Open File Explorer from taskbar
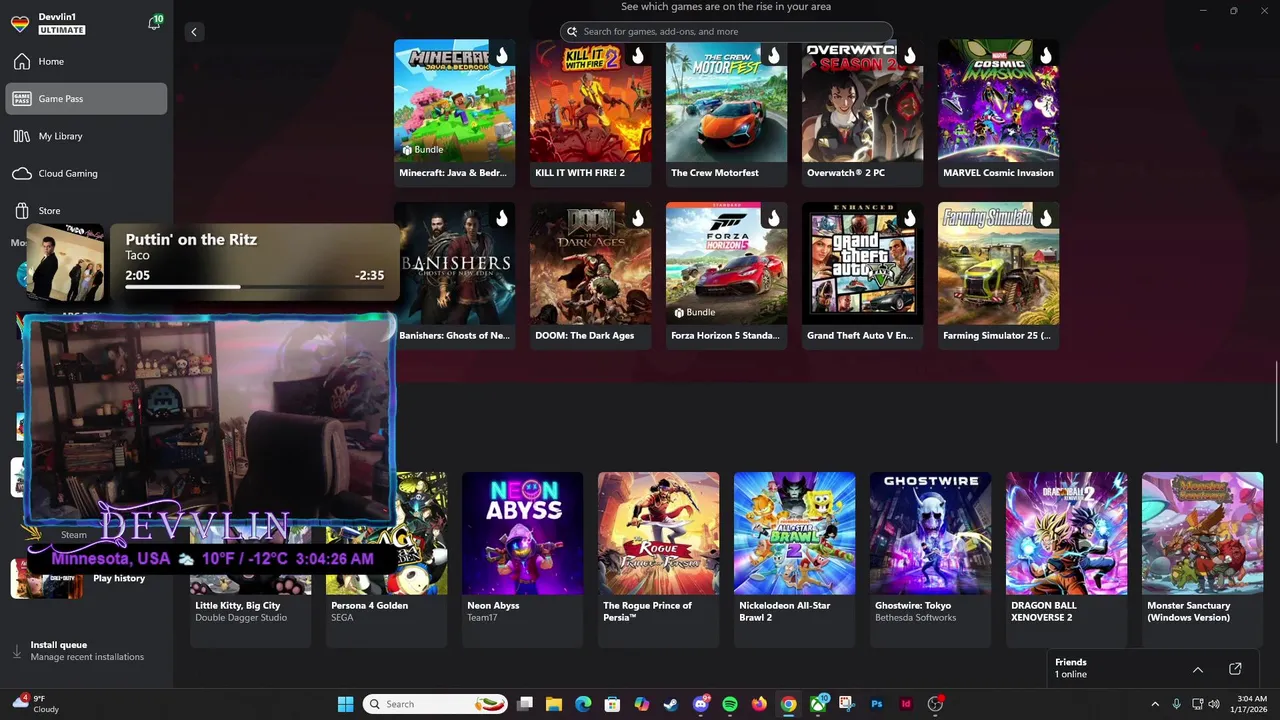Screen dimensions: 1280x720 pos(554,704)
